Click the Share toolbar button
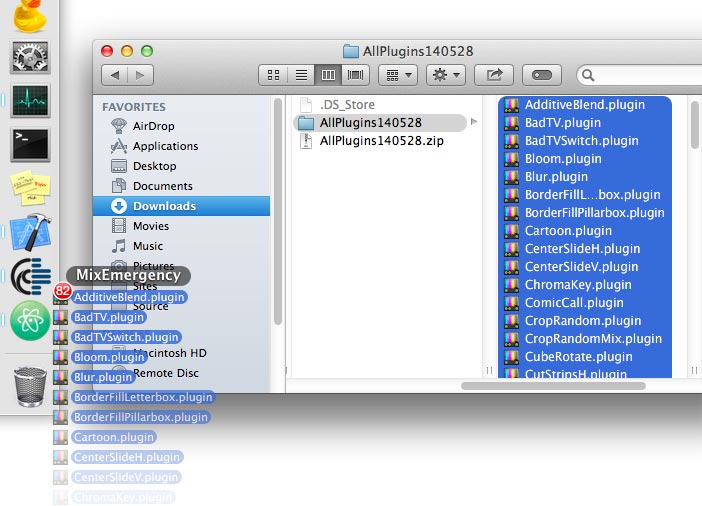The width and height of the screenshot is (702, 506). point(494,75)
